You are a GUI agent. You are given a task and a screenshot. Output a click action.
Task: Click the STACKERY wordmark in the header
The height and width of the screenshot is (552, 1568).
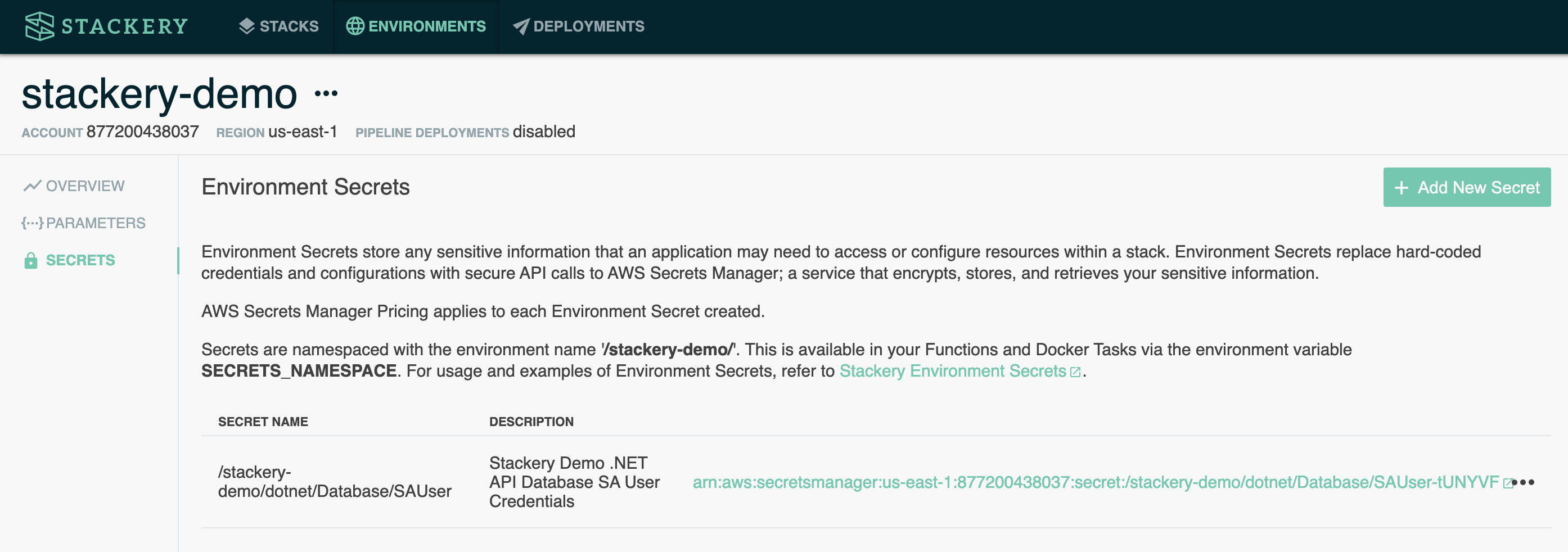point(125,26)
